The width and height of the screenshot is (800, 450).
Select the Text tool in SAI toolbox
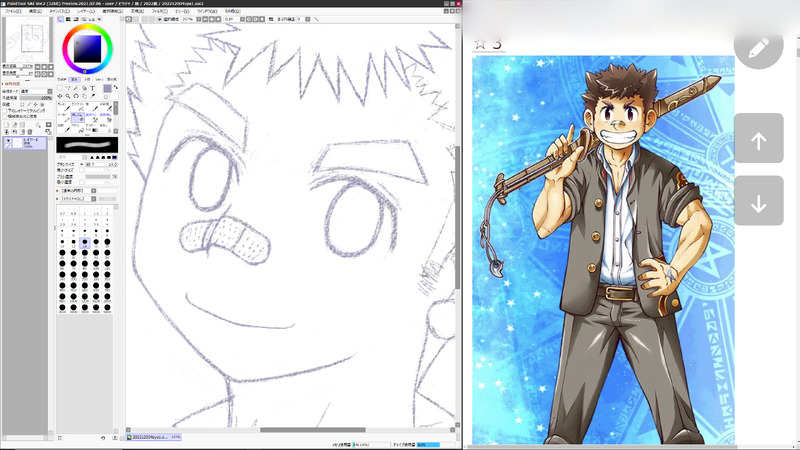[x=92, y=88]
